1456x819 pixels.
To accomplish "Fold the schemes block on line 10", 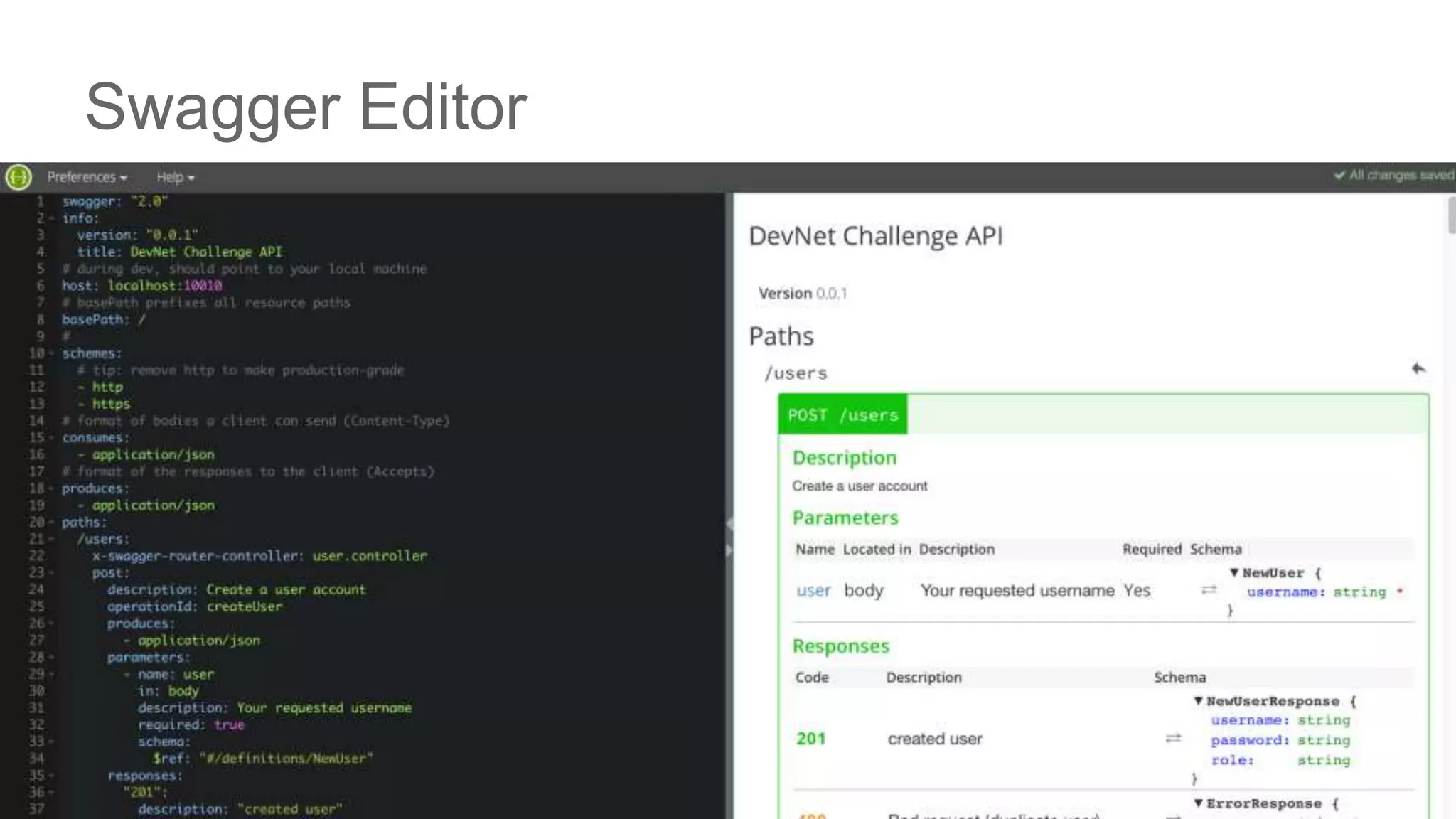I will [x=51, y=354].
